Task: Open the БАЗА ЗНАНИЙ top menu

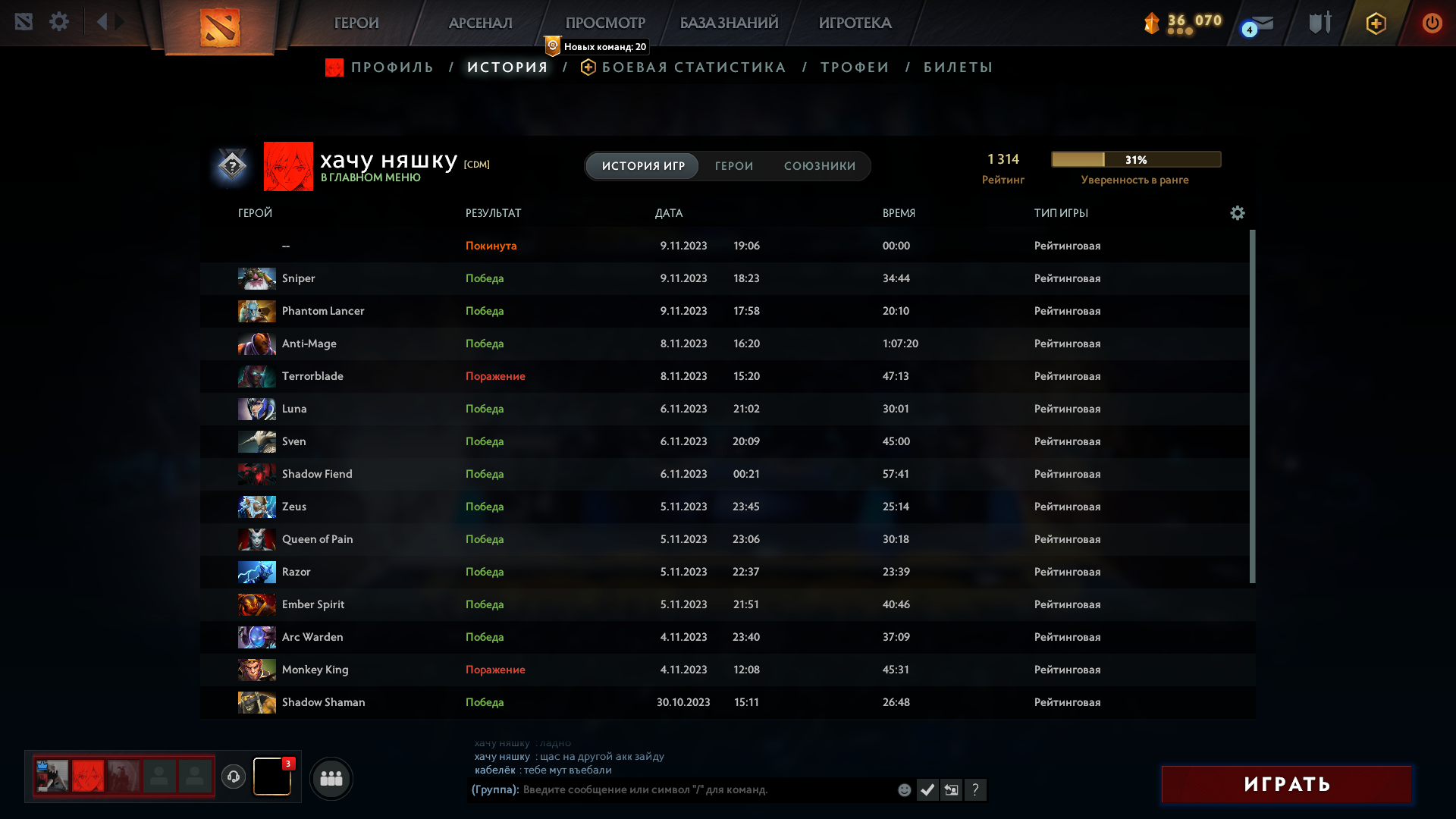Action: (x=729, y=23)
